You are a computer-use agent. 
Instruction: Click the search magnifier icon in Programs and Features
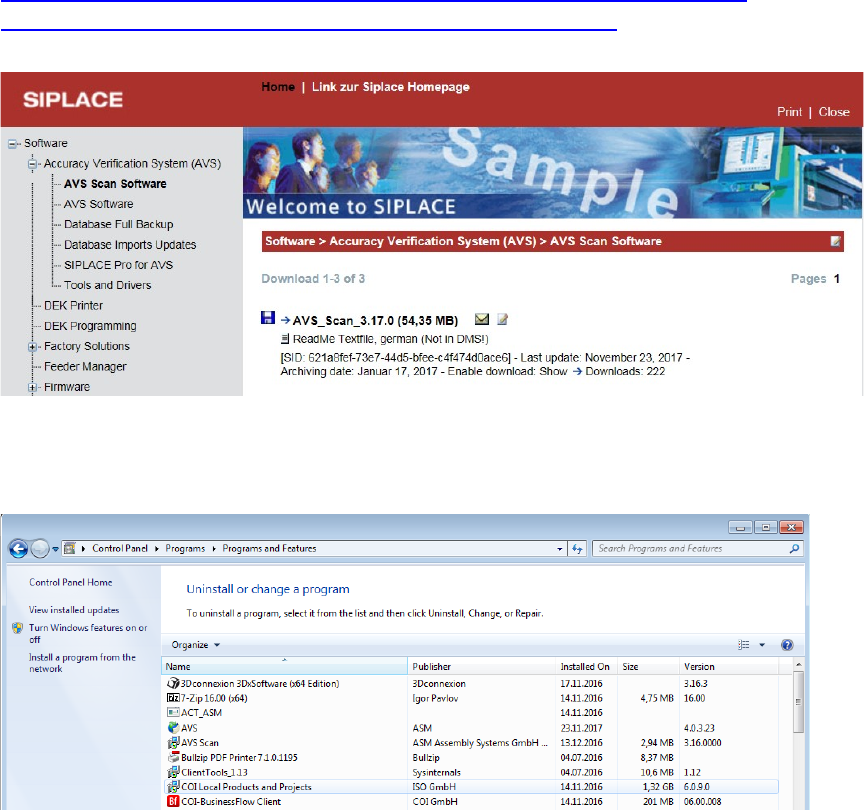pos(794,549)
